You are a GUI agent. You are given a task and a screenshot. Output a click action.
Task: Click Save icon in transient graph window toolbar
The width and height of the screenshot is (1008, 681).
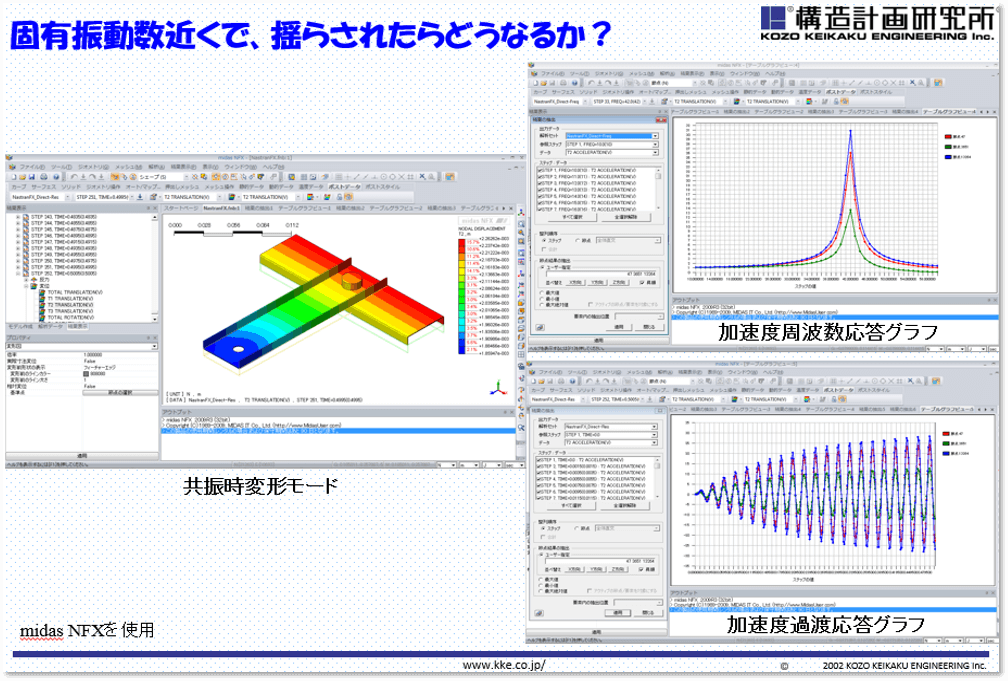coord(552,381)
